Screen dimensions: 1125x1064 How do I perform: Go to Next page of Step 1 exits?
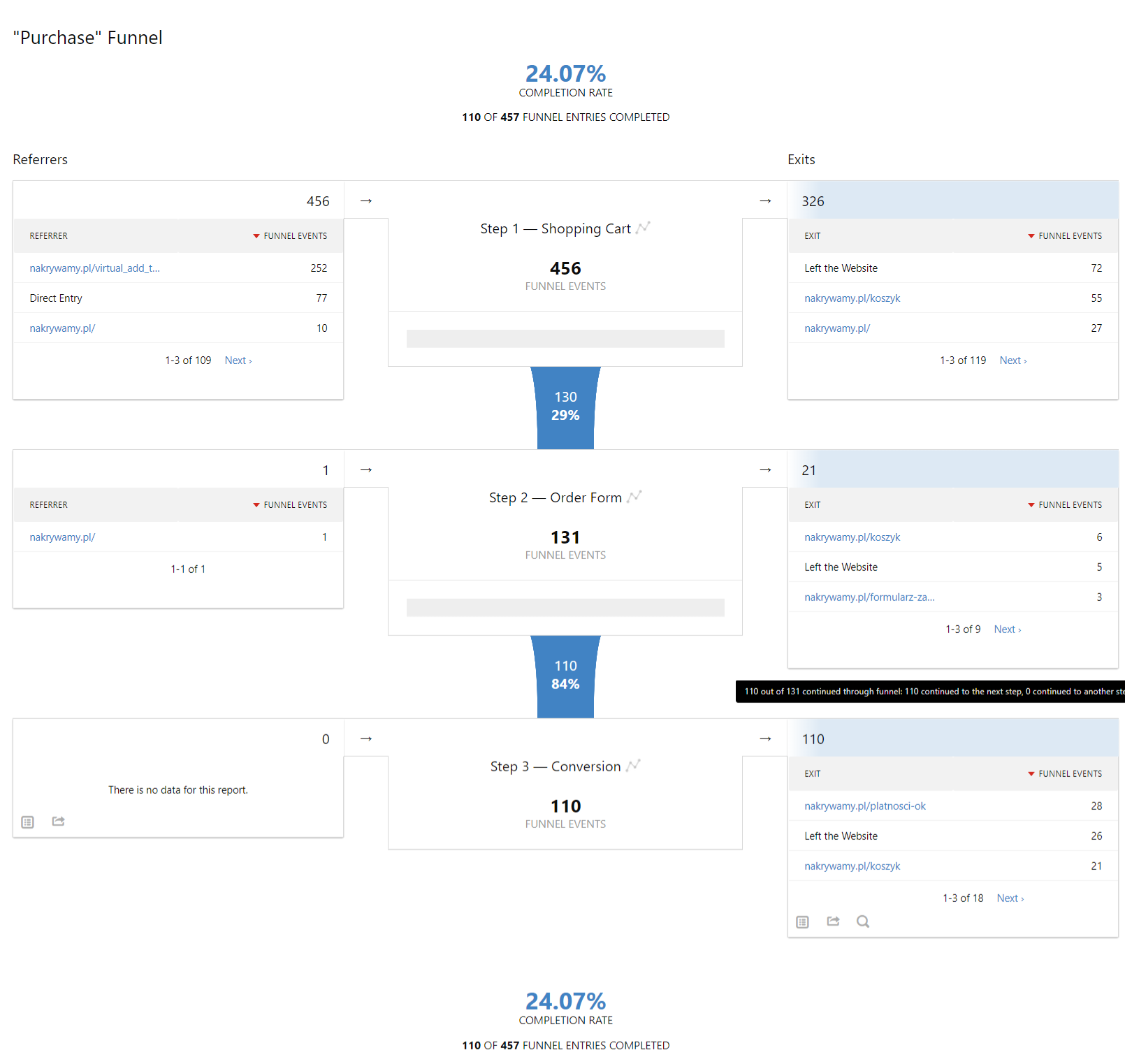(1013, 360)
